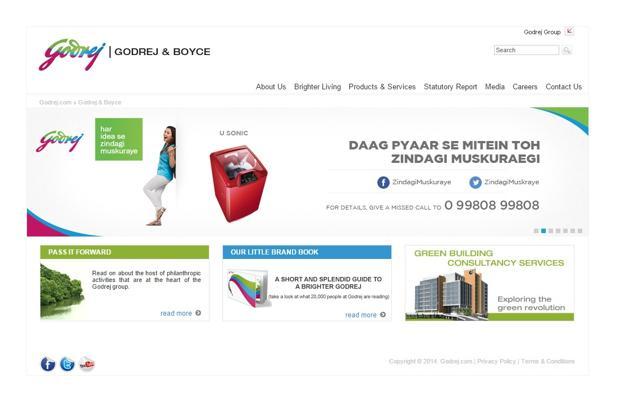Click the brand book thumbnail image

click(249, 288)
